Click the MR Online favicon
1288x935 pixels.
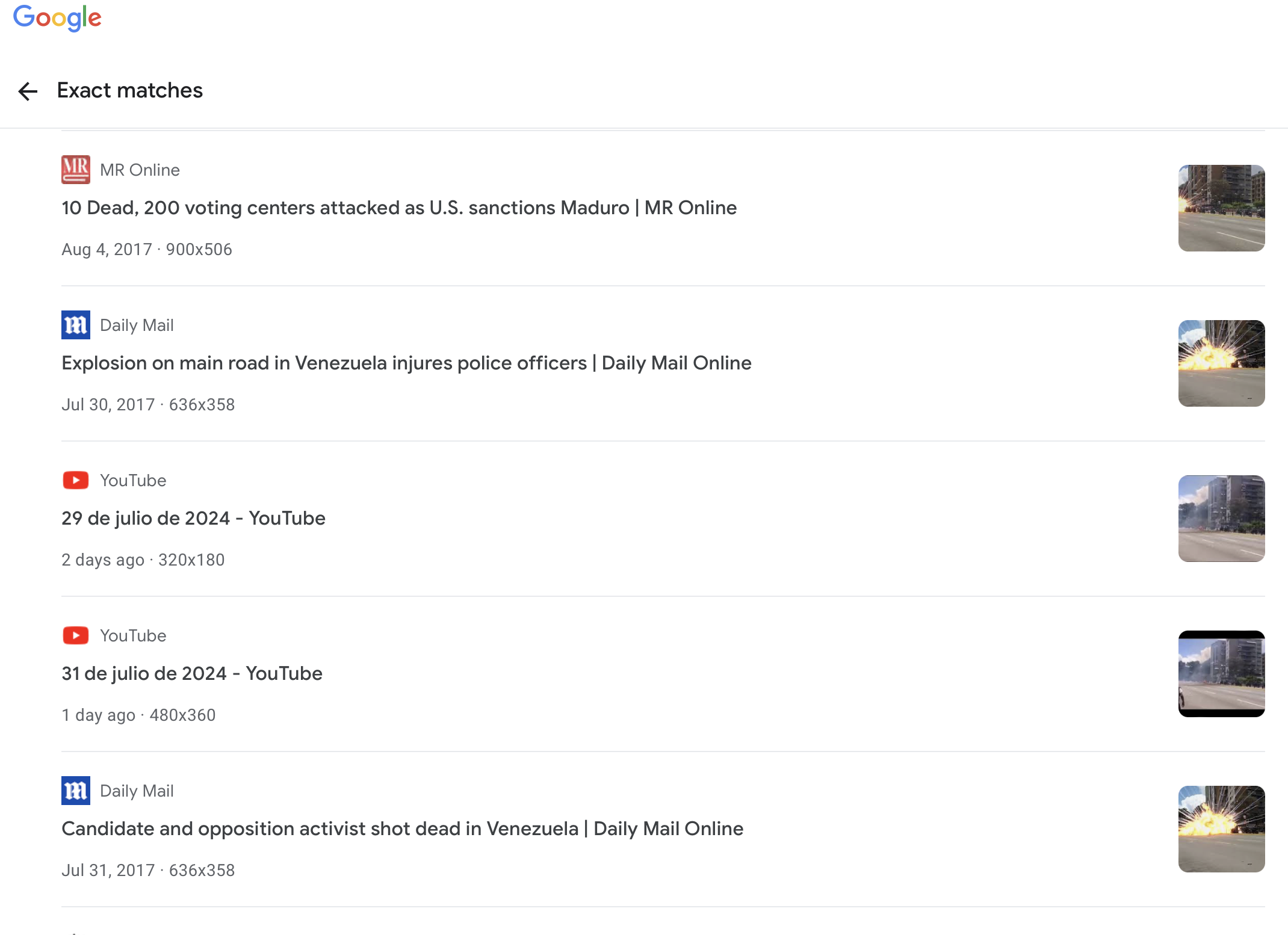[x=76, y=170]
